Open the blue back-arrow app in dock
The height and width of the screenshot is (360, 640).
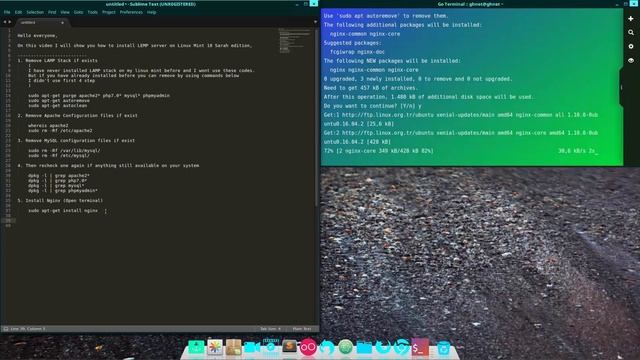327,347
